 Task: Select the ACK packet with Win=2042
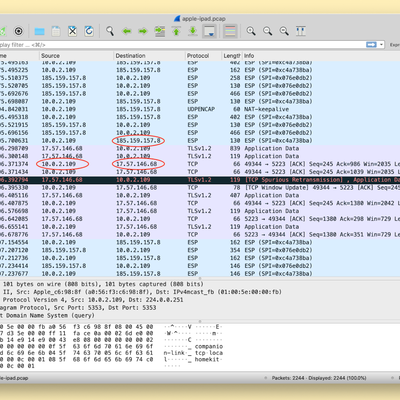click(200, 203)
